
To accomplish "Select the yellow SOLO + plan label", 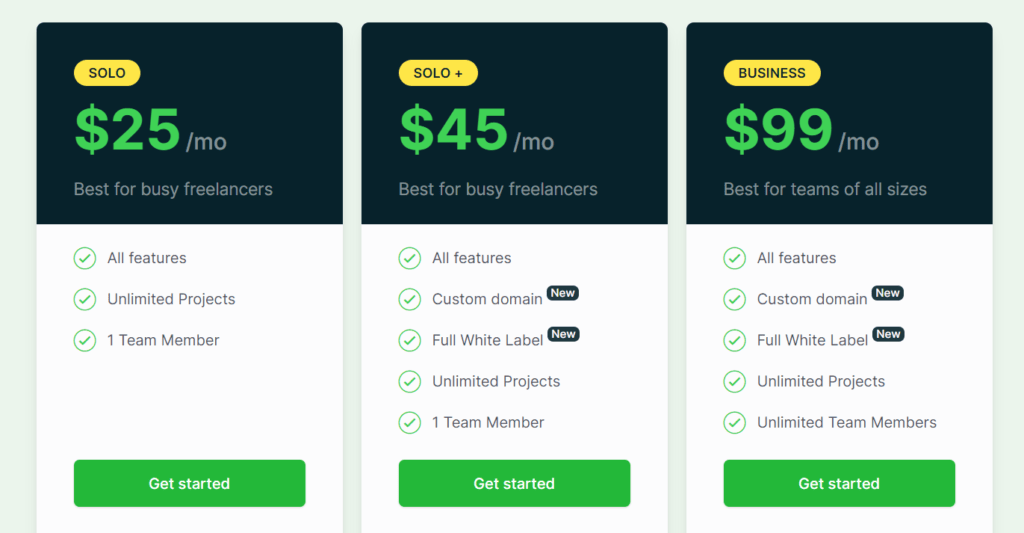I will coord(438,73).
